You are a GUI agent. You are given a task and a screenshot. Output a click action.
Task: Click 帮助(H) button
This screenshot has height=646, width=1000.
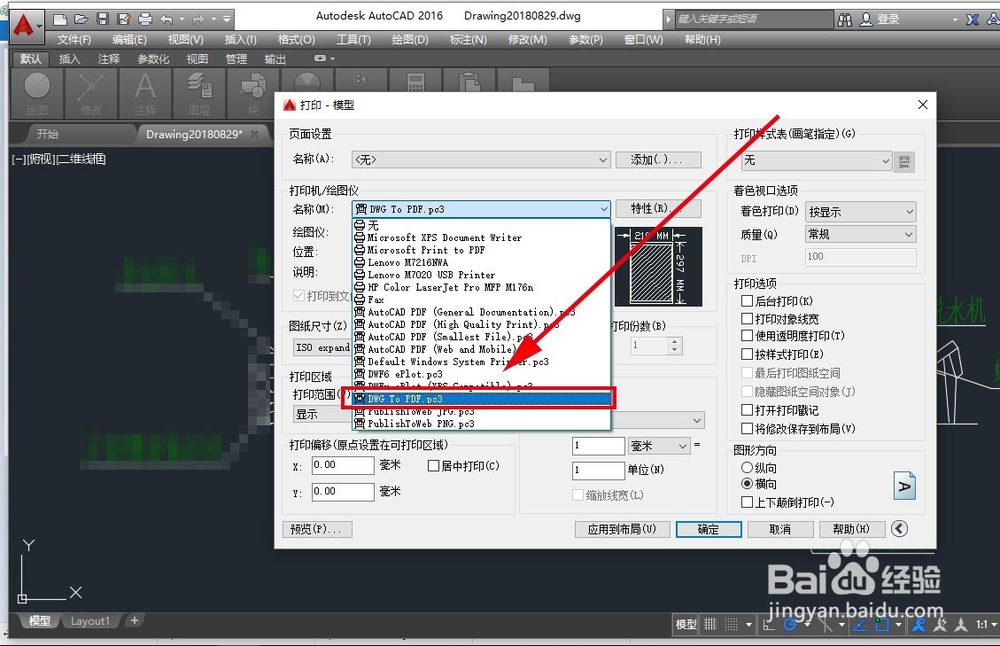pos(852,529)
